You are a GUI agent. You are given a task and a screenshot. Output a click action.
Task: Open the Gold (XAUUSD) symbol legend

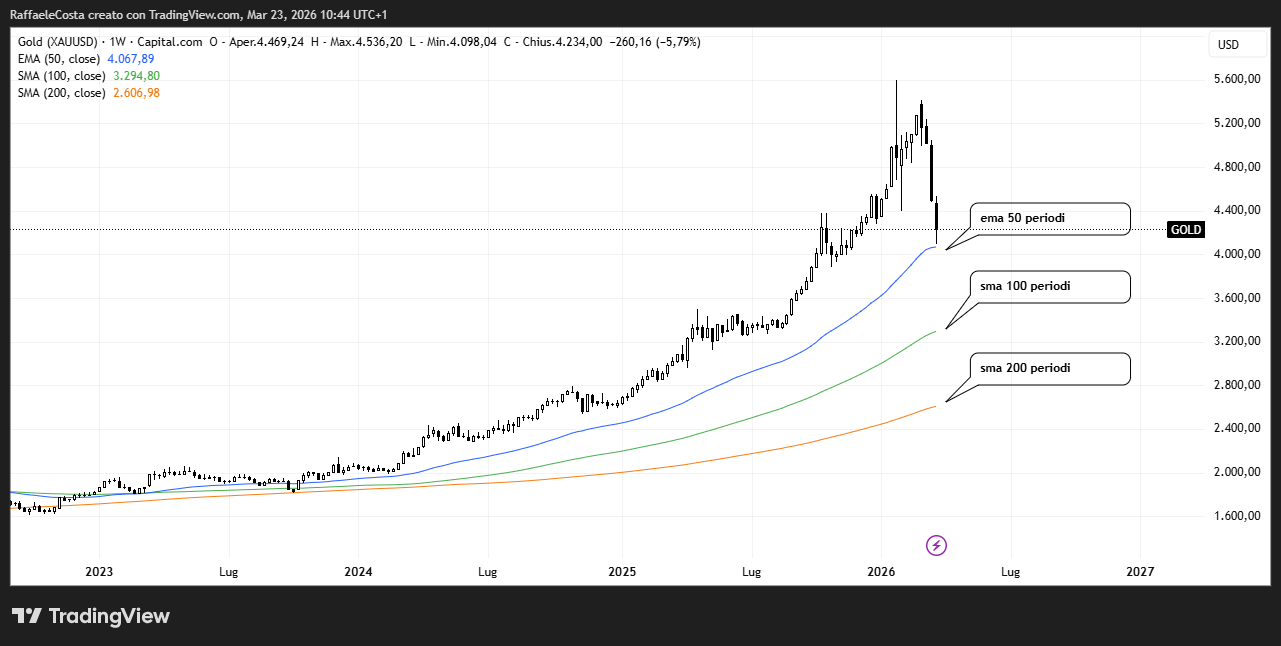pyautogui.click(x=59, y=42)
